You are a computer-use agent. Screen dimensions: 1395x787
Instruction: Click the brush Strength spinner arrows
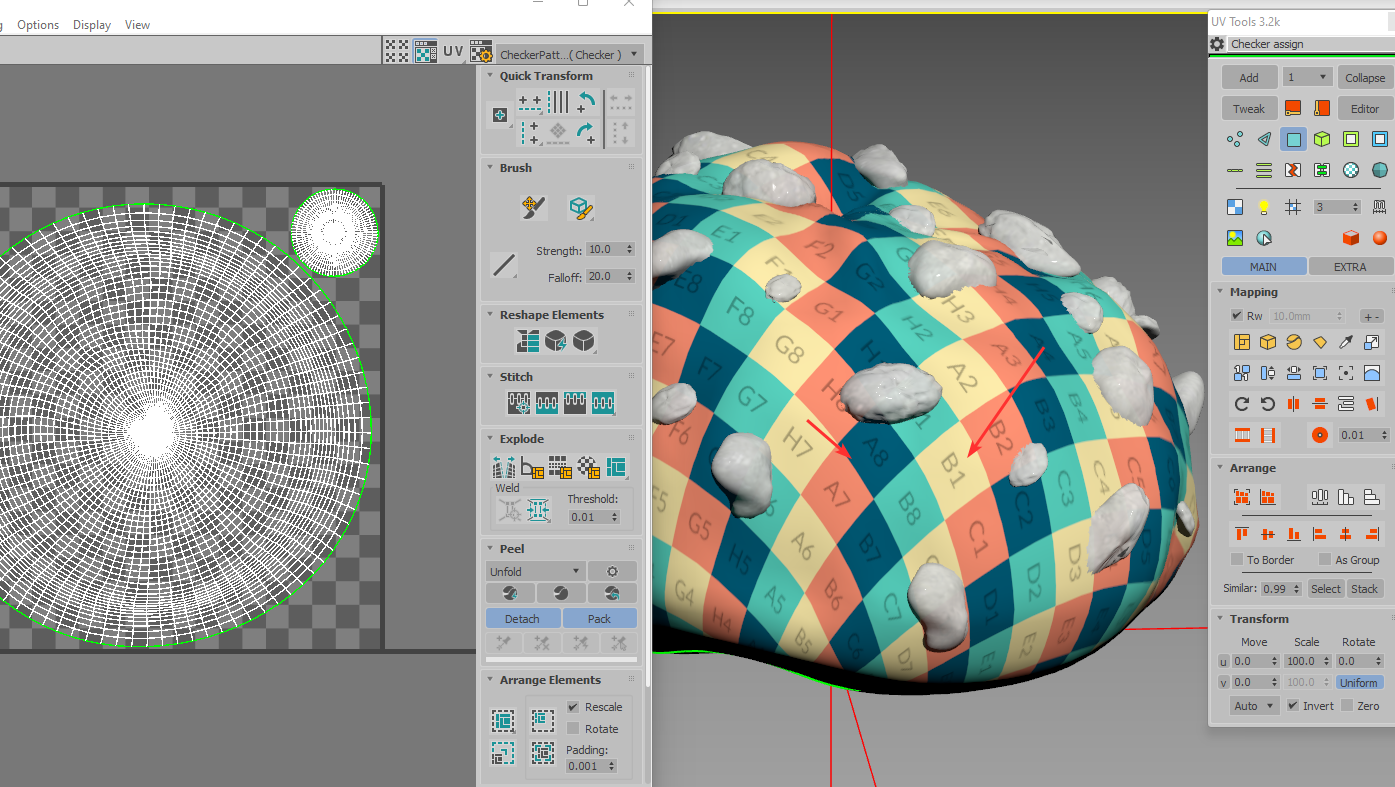tap(629, 250)
